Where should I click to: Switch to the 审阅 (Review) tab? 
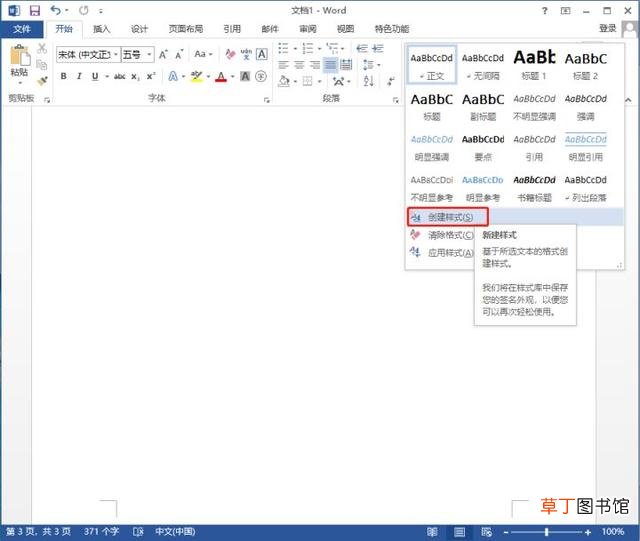point(307,29)
